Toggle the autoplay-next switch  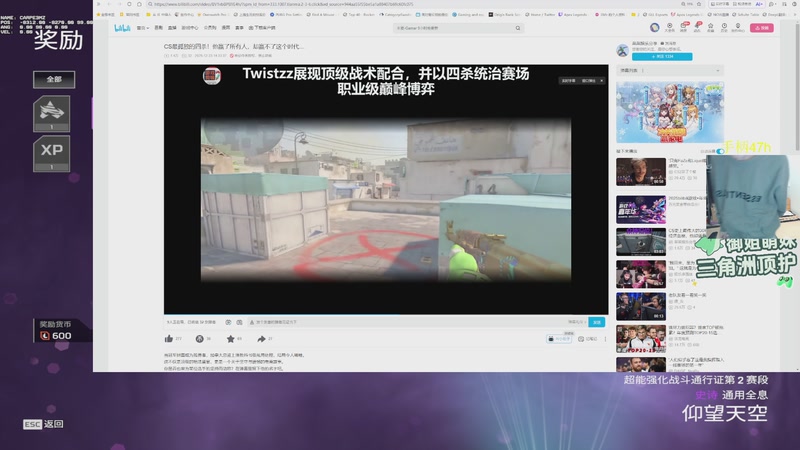click(720, 151)
